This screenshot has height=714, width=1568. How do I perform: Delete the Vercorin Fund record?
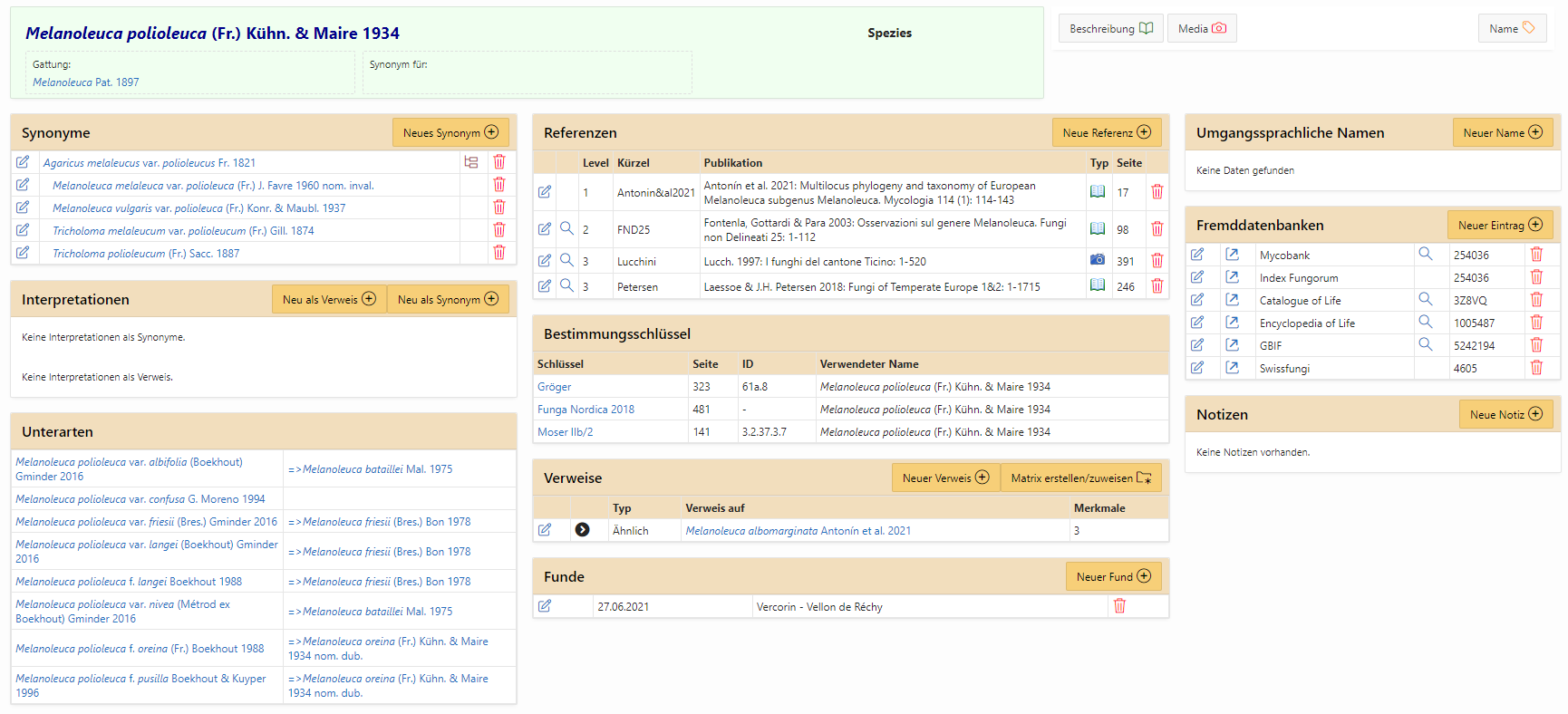tap(1119, 606)
